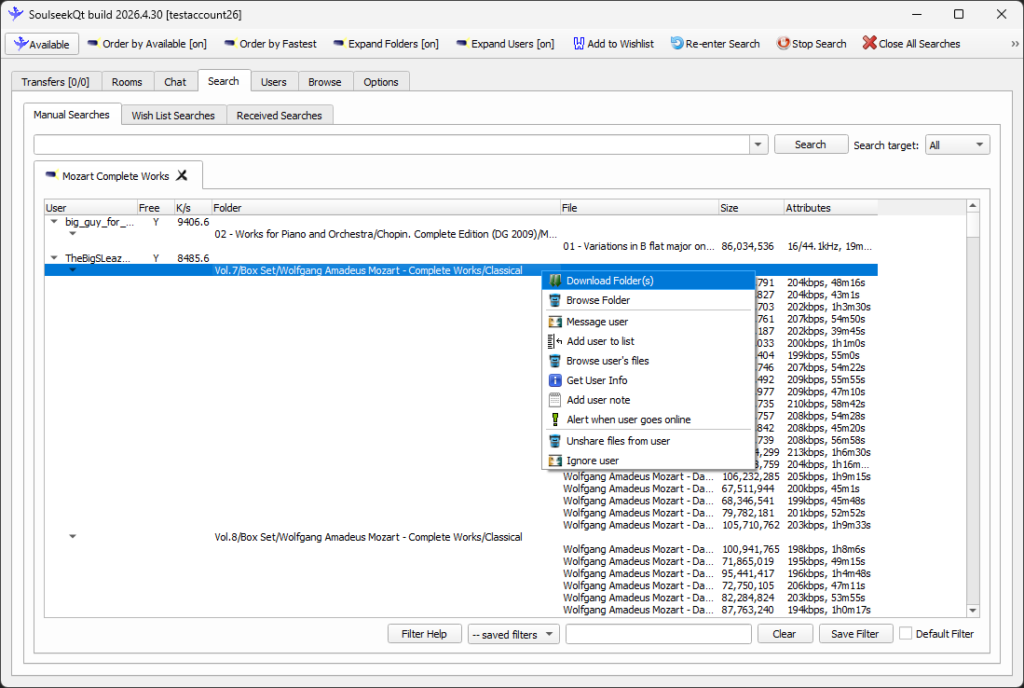Click the Add user note icon
Viewport: 1024px width, 688px height.
(x=555, y=400)
